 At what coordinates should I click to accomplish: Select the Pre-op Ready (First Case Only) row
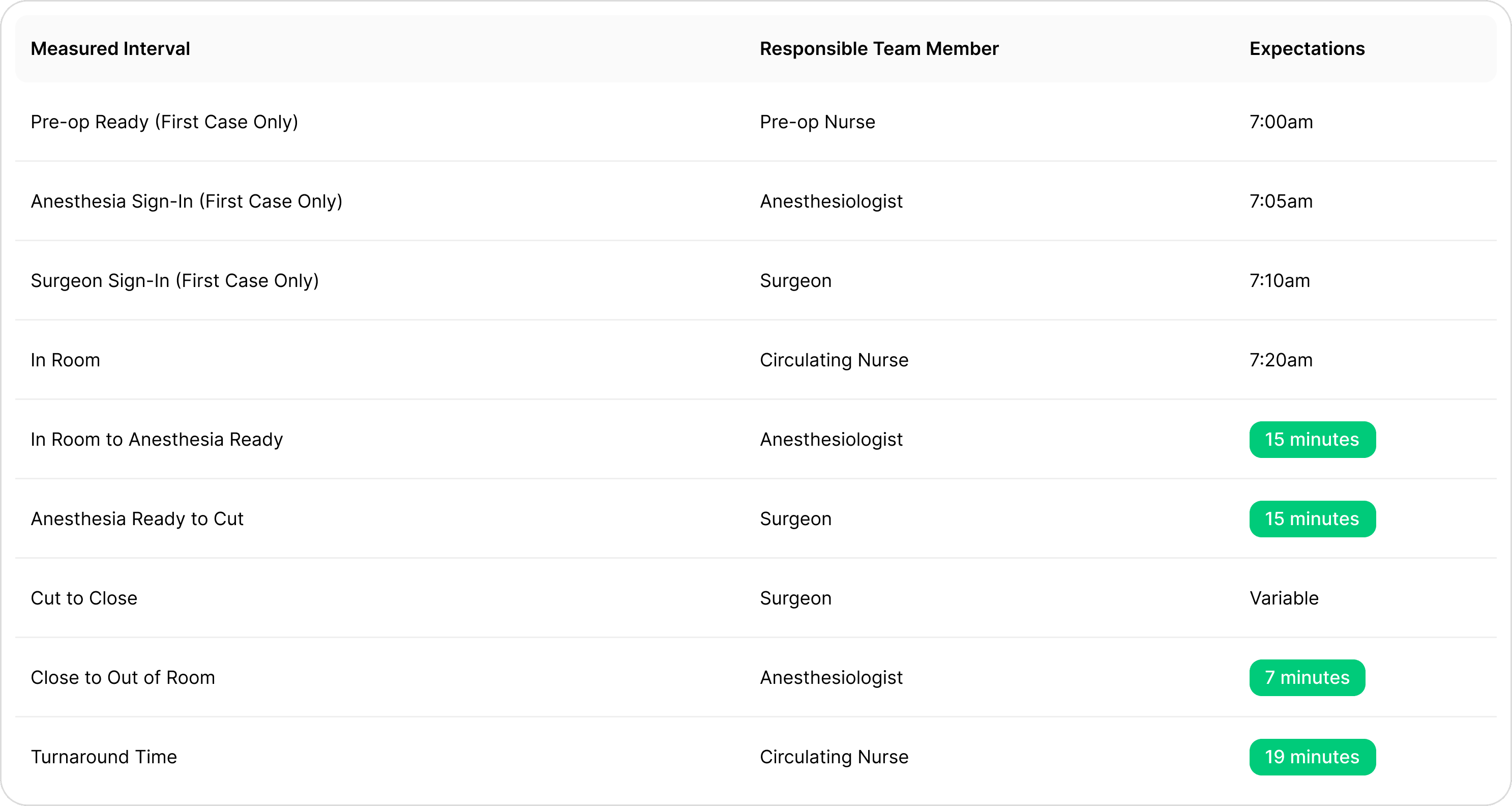tap(164, 122)
